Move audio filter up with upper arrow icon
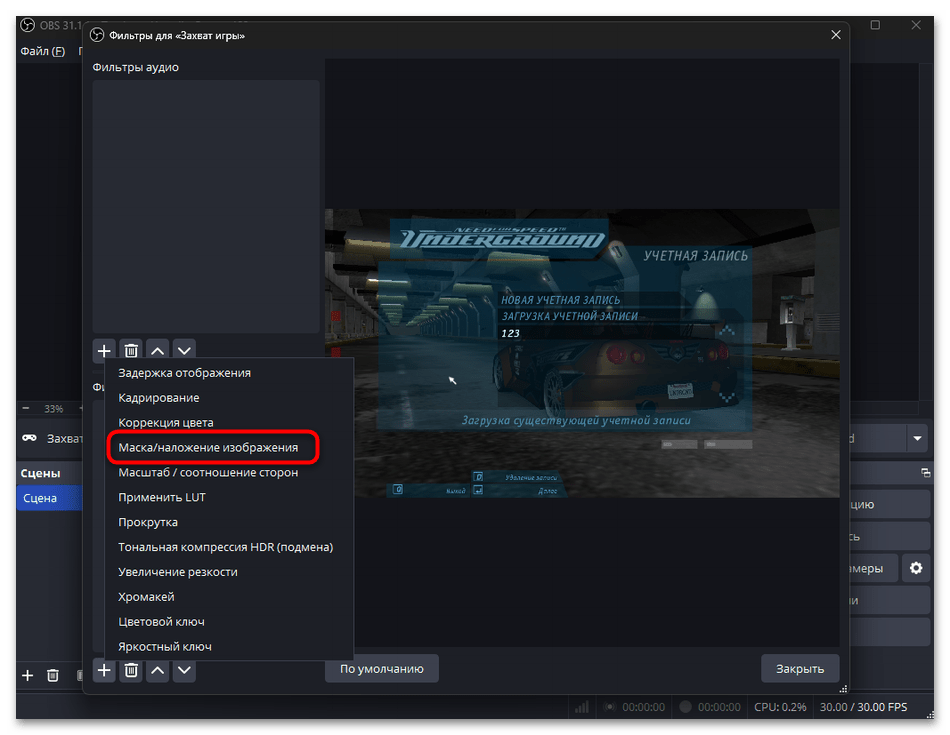Screen dimensions: 950x735 pos(158,350)
